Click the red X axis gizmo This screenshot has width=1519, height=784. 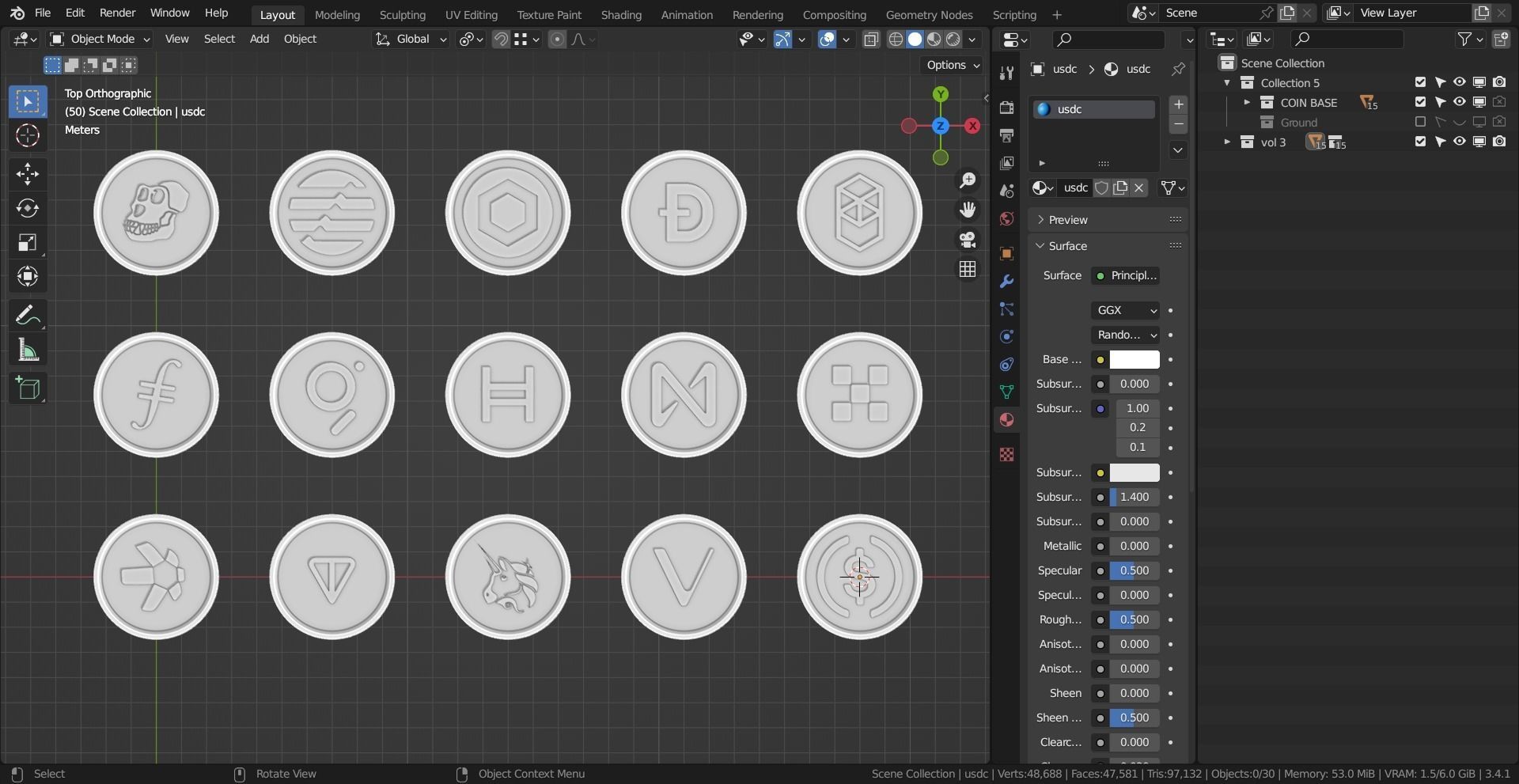972,126
